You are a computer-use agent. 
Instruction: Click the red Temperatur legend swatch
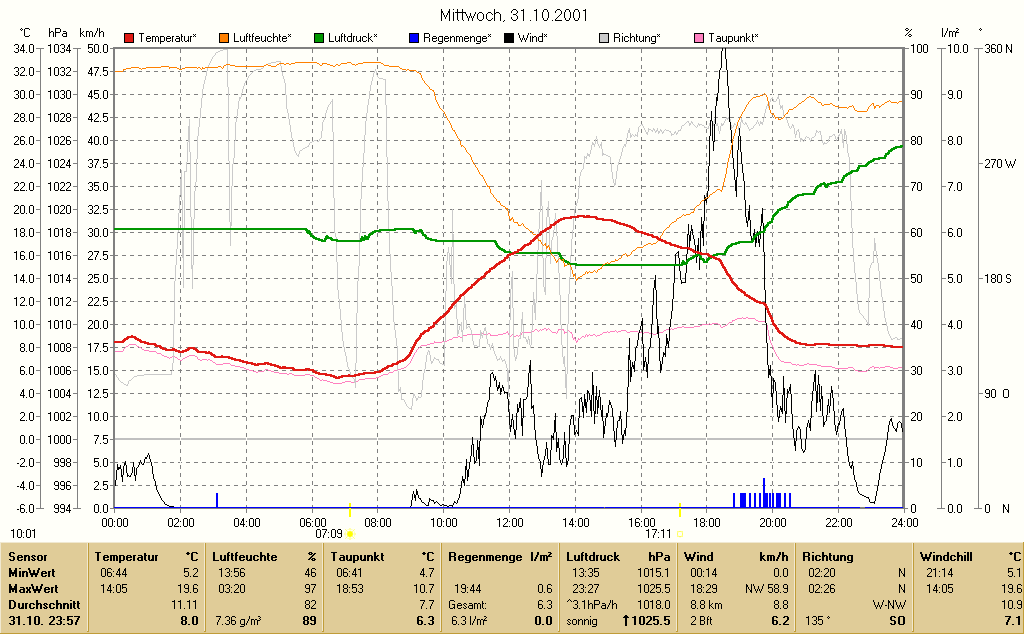coord(129,38)
